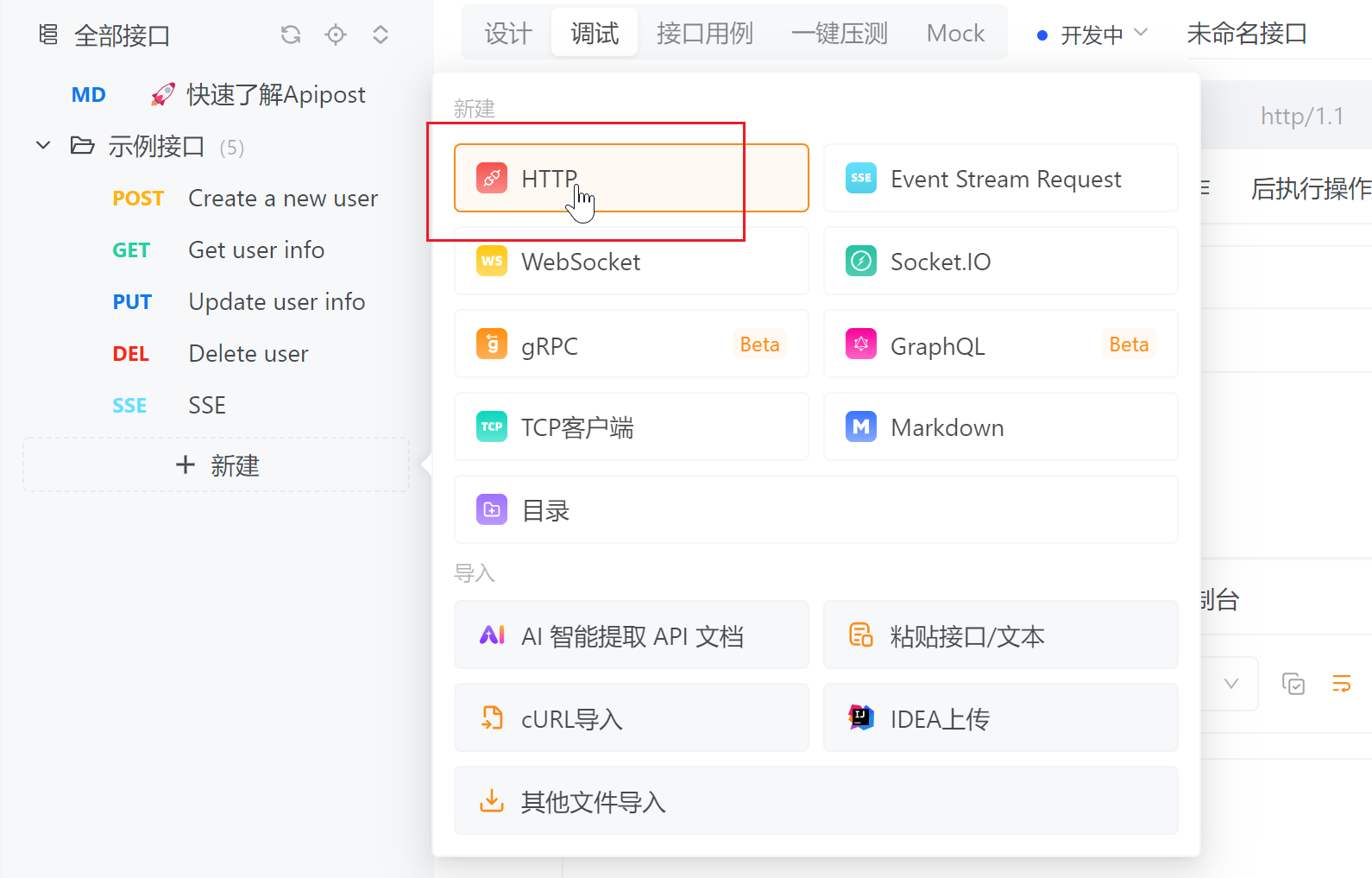Click the yellow WebSocket WS icon
This screenshot has width=1372, height=878.
point(492,261)
